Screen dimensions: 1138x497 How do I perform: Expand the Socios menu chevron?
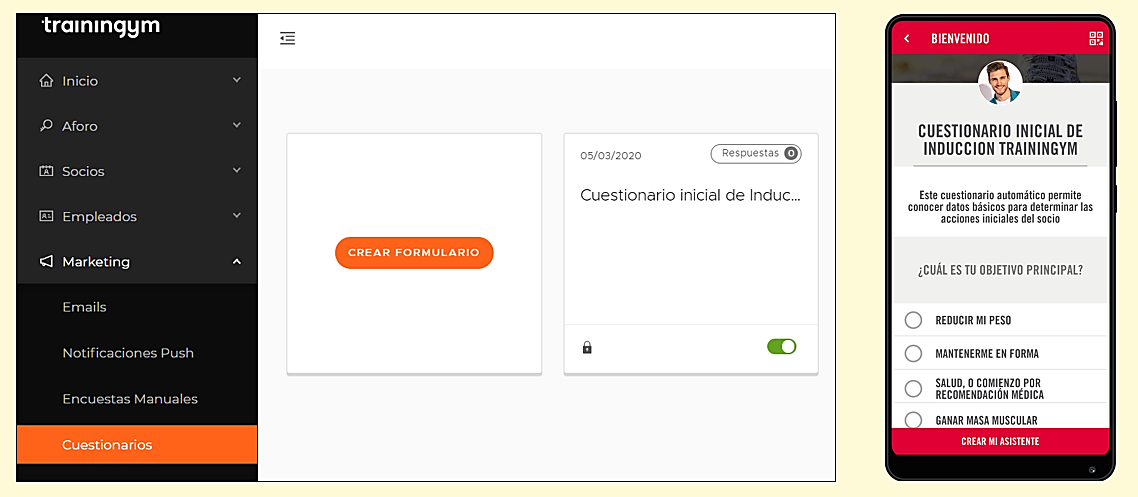237,171
